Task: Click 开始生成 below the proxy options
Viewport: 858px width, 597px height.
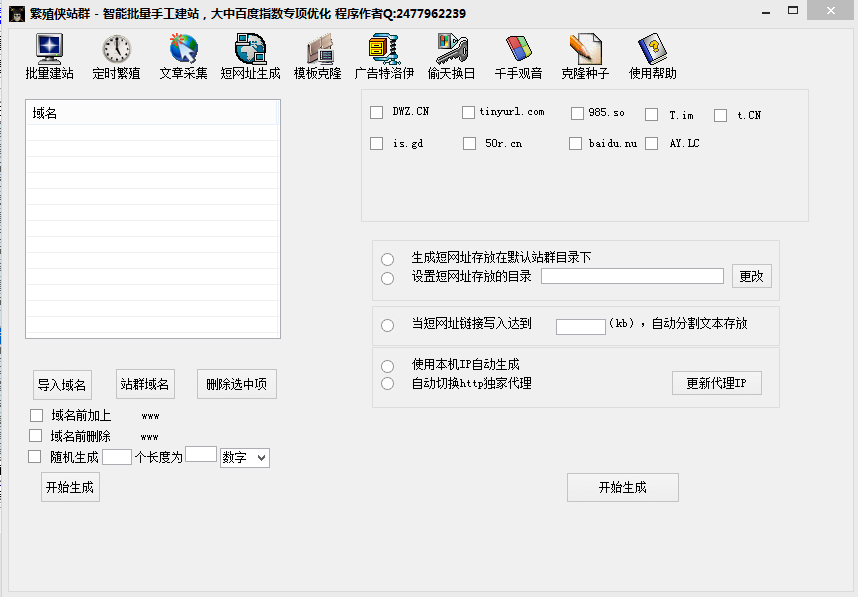Action: point(623,487)
